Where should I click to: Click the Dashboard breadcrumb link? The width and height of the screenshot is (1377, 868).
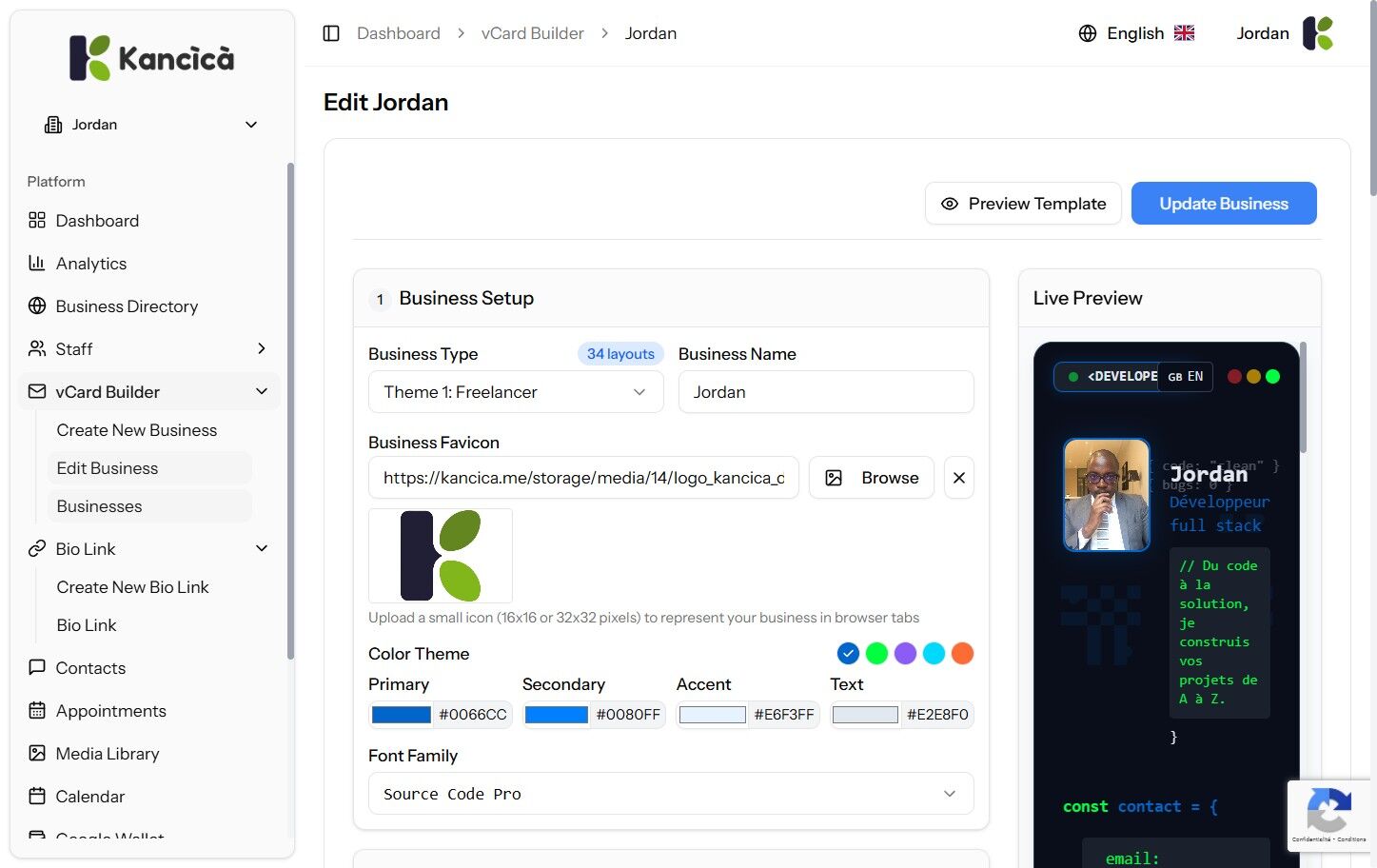click(x=399, y=33)
